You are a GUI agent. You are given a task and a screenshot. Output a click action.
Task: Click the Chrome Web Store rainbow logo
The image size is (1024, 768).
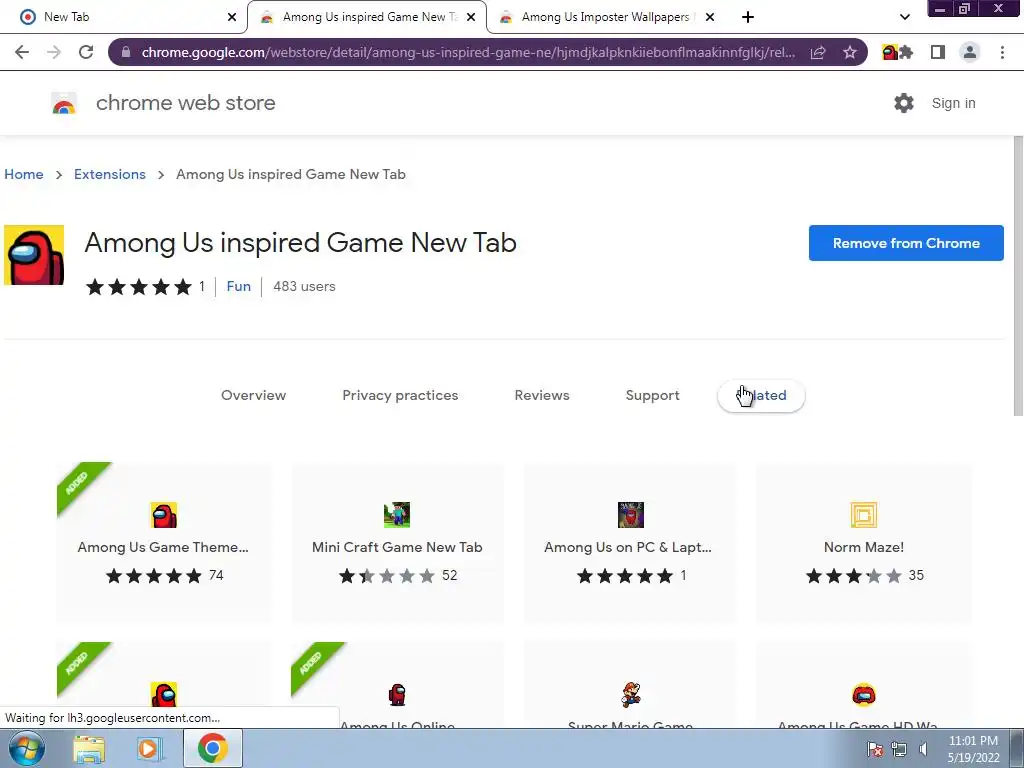tap(64, 103)
